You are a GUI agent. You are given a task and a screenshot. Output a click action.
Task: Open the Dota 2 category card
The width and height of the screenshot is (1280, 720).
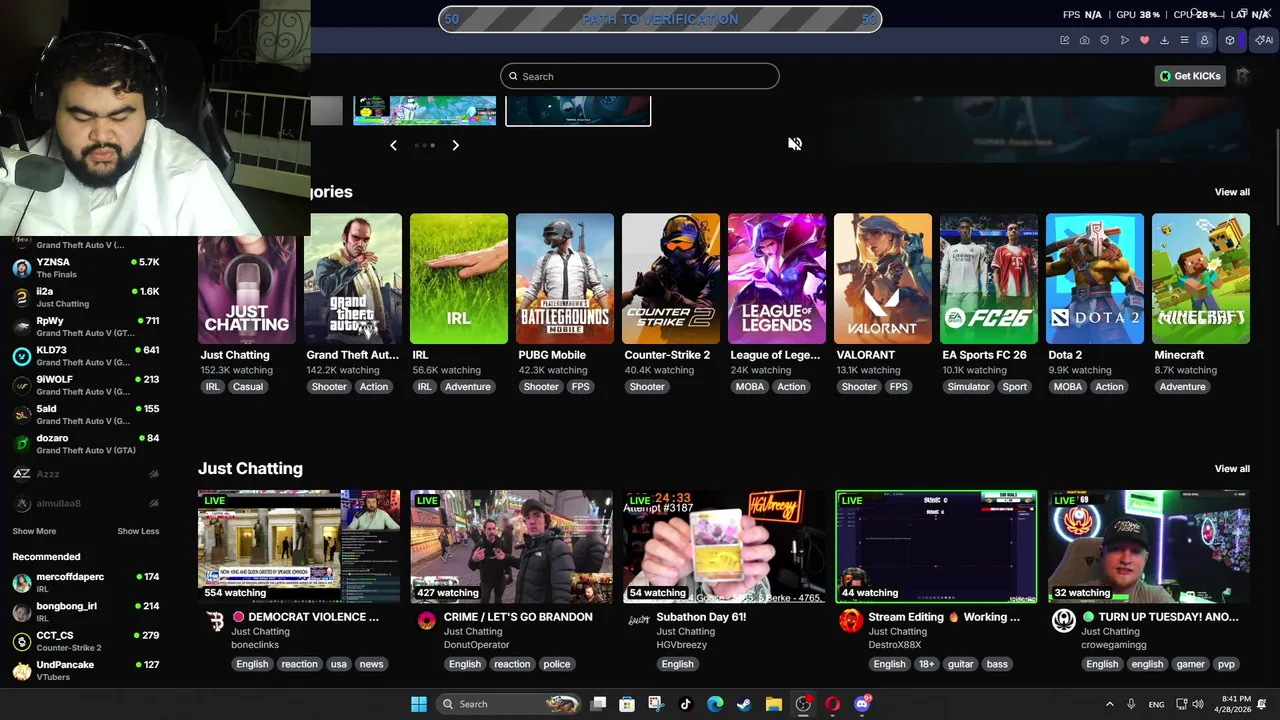(x=1095, y=279)
